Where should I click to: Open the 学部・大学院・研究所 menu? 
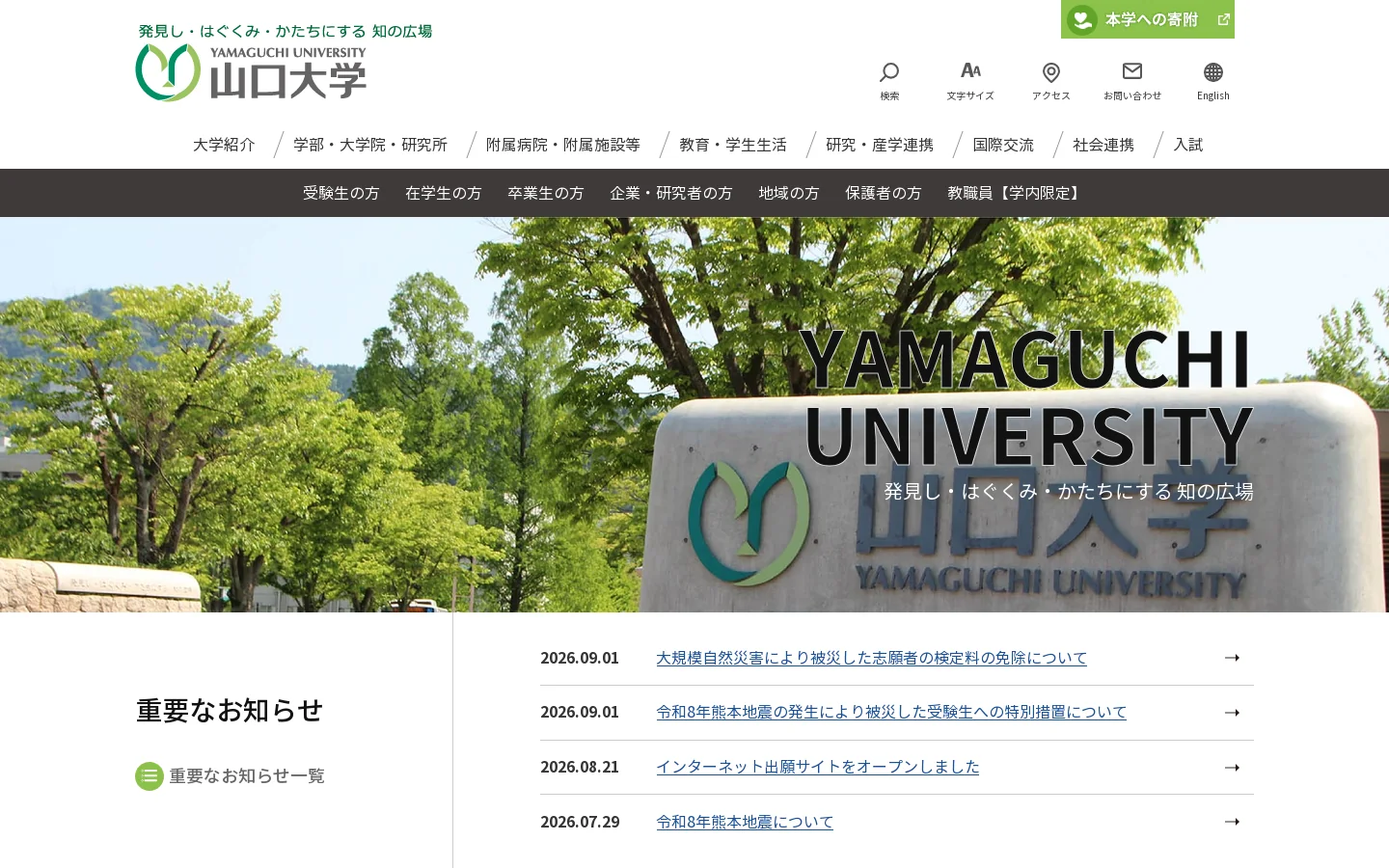coord(370,145)
